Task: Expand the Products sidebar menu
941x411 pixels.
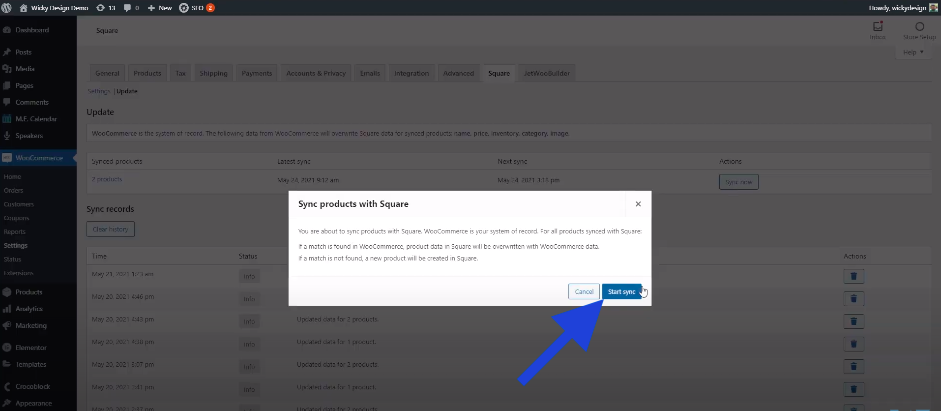Action: point(29,292)
